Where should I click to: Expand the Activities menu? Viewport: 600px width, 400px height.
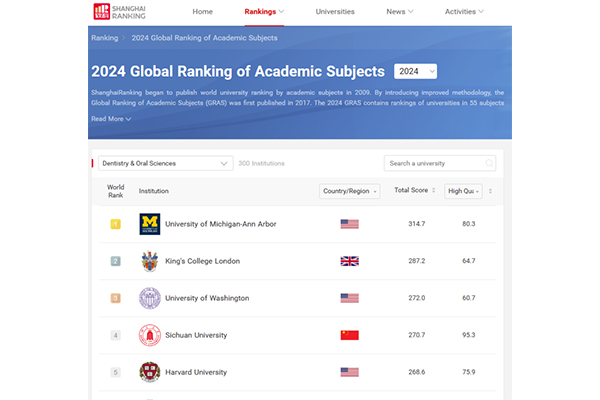pyautogui.click(x=464, y=11)
